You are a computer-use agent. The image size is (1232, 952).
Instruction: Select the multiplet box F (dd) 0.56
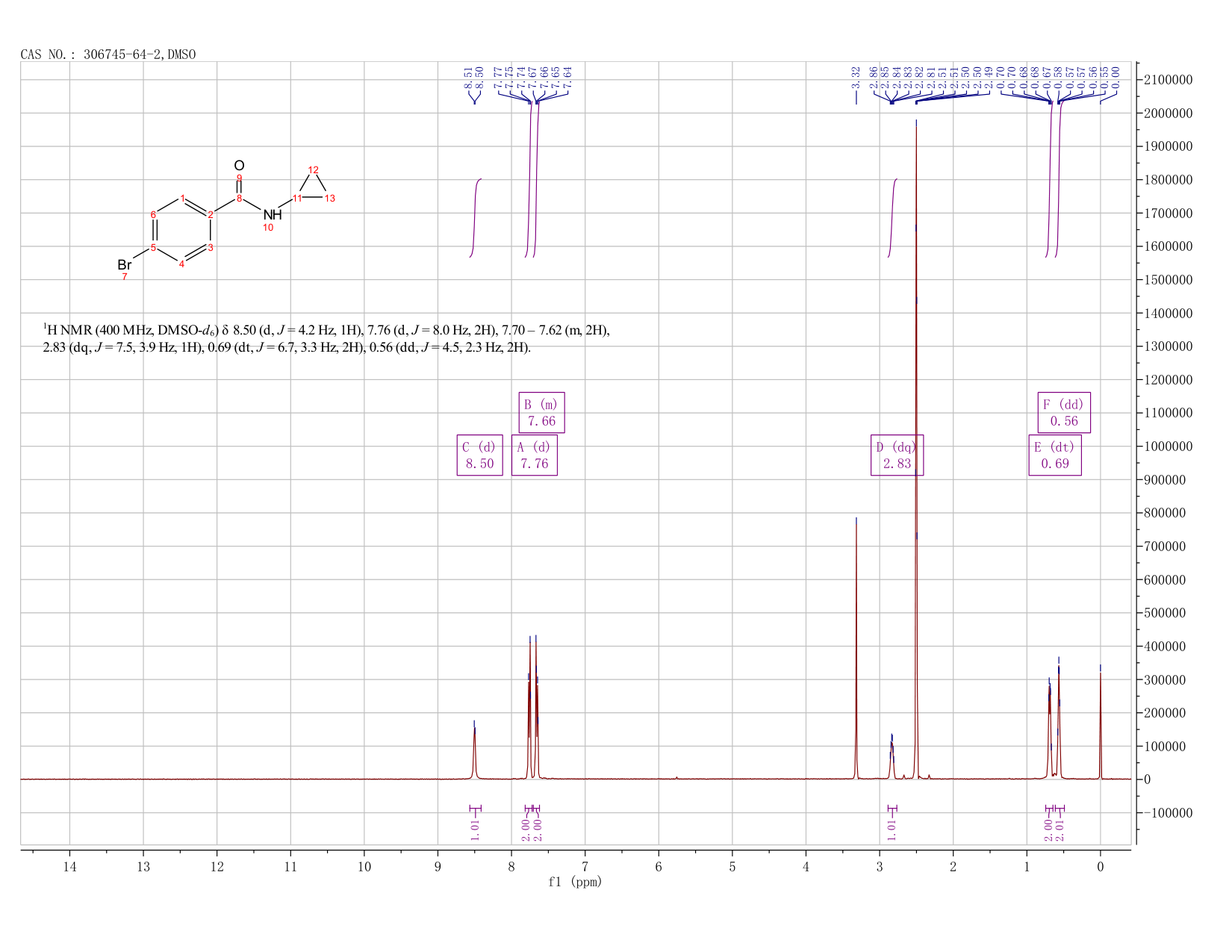pyautogui.click(x=1064, y=413)
